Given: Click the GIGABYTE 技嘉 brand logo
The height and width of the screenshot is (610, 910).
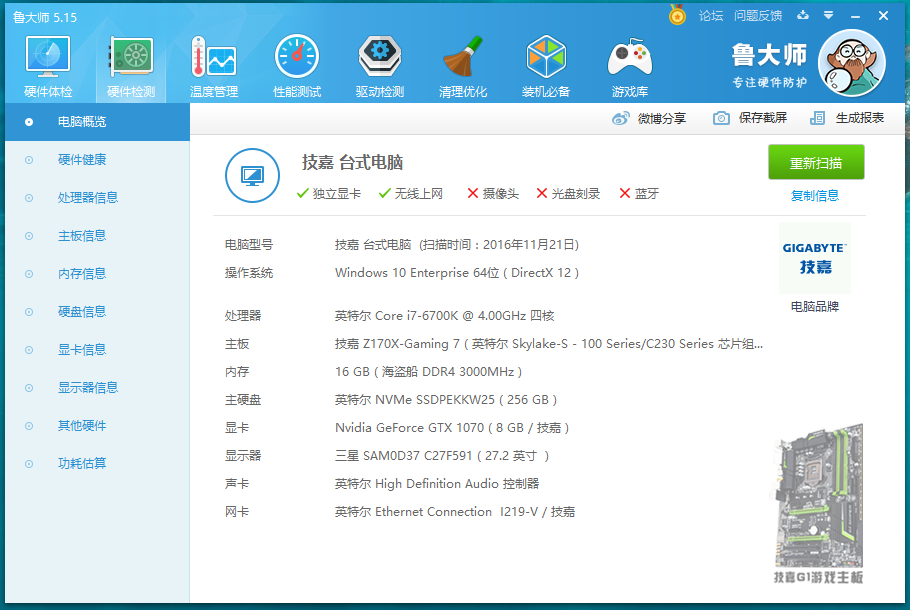Looking at the screenshot, I should 815,258.
